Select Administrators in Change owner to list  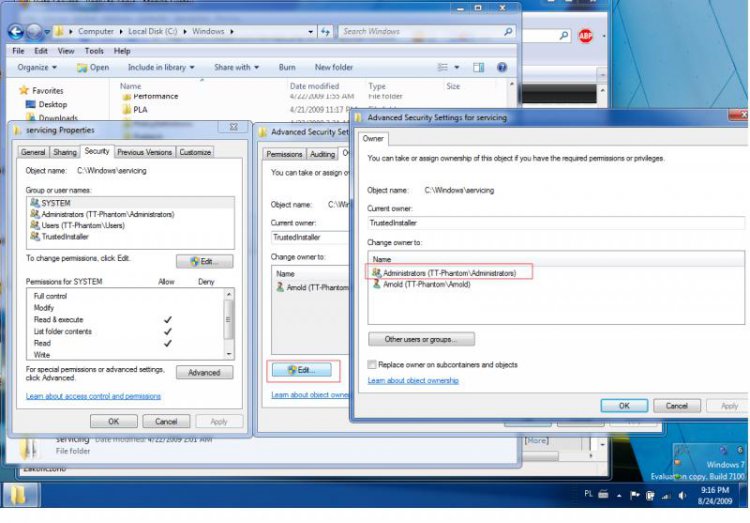449,273
